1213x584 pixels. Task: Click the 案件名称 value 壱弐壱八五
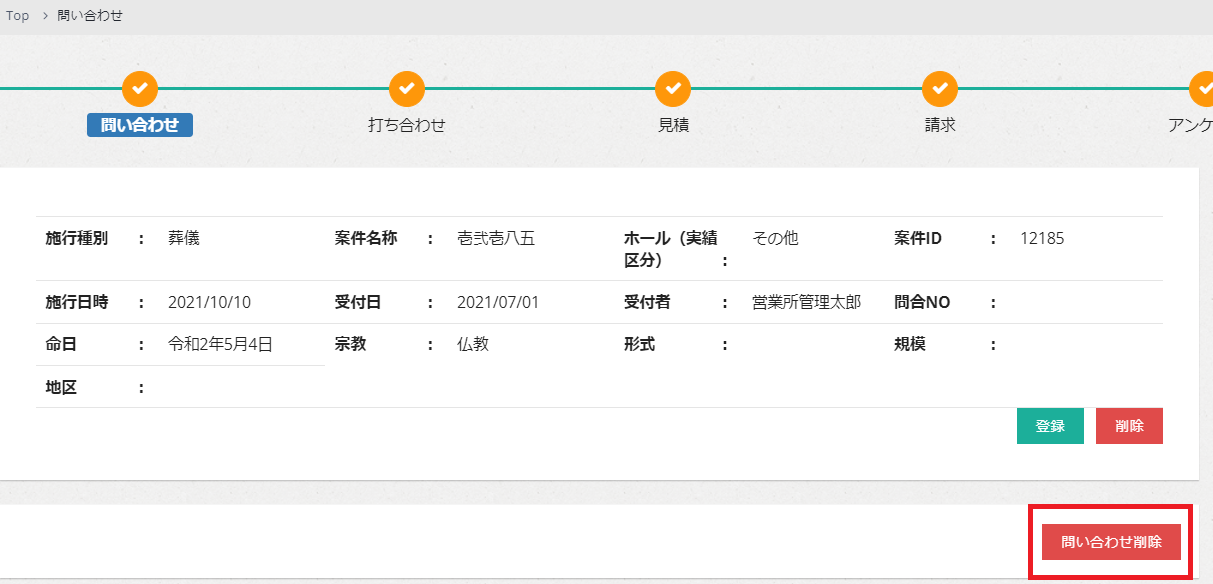click(x=496, y=239)
